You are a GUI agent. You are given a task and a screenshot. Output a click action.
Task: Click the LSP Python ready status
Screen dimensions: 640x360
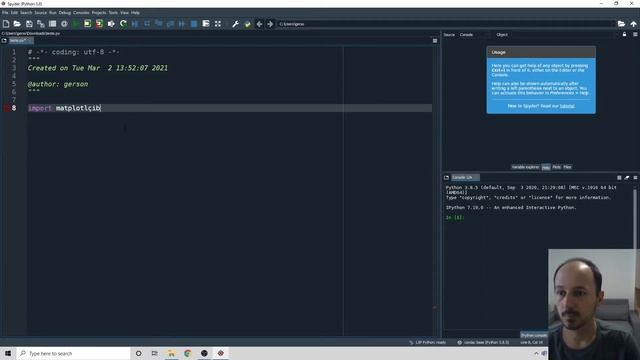[427, 342]
